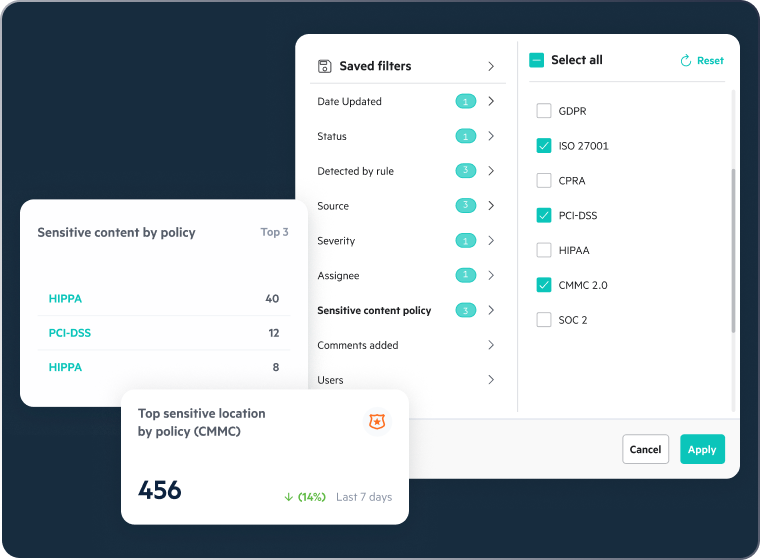Click the Source filter count badge
The width and height of the screenshot is (760, 560).
click(x=465, y=206)
